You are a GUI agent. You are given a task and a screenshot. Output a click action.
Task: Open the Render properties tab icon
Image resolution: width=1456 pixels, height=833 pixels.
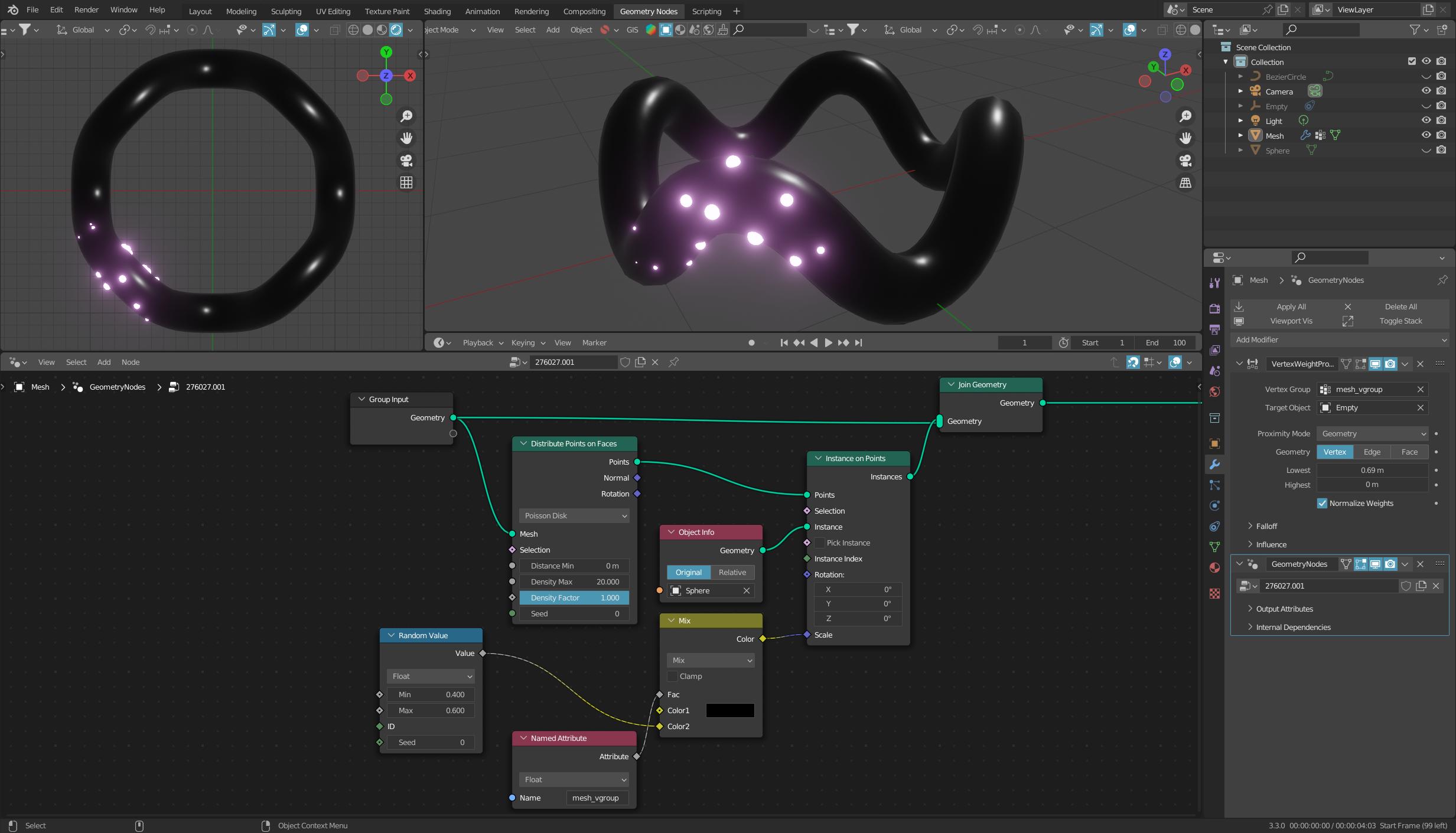pyautogui.click(x=1214, y=308)
